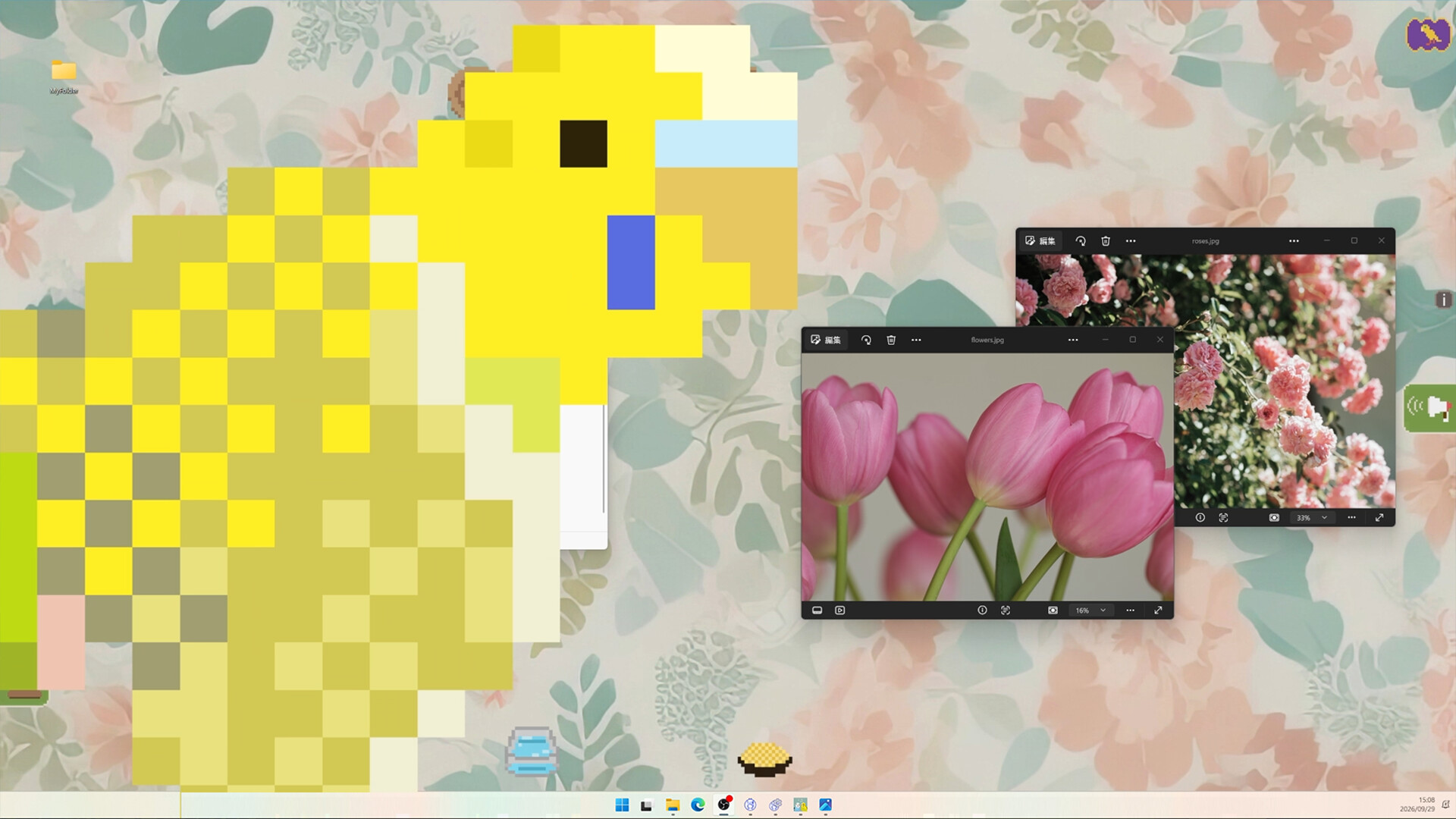This screenshot has width=1456, height=819.
Task: Click the 編集 edit button in flowers.jpg window
Action: pos(826,340)
